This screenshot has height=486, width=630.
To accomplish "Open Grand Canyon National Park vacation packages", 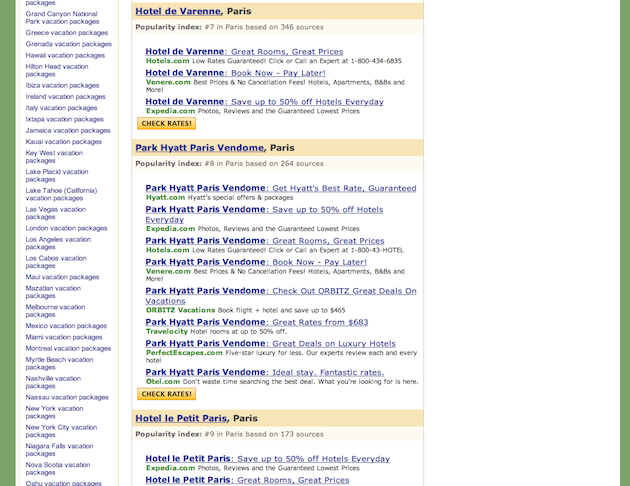I will [x=62, y=18].
